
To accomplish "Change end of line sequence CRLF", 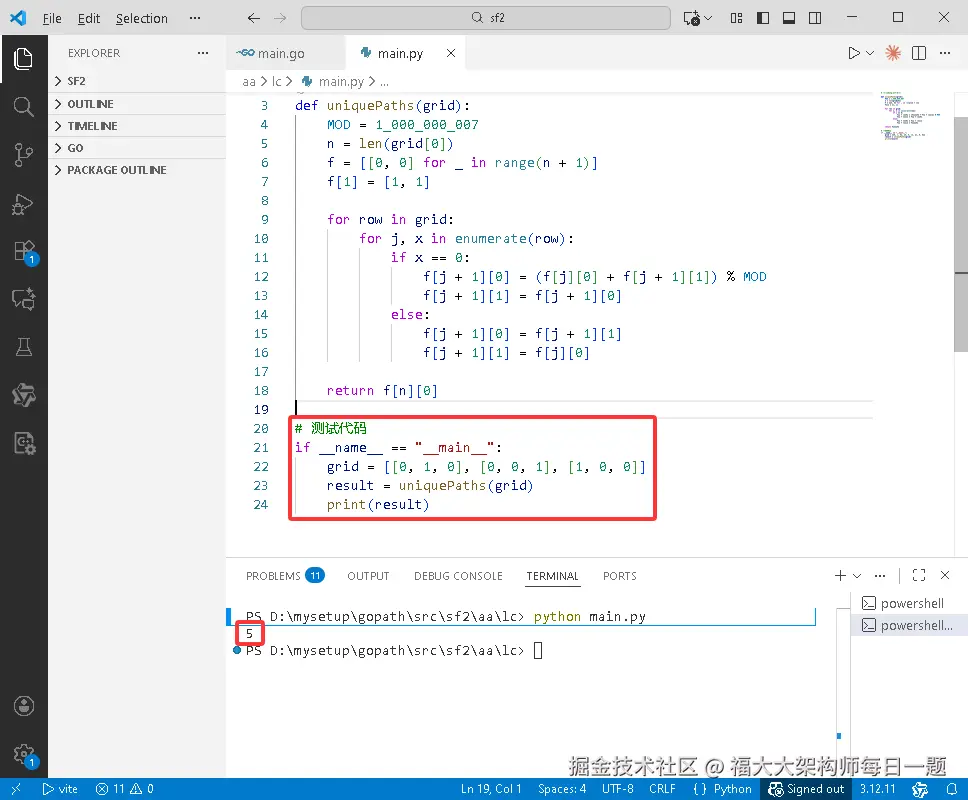I will coord(662,789).
